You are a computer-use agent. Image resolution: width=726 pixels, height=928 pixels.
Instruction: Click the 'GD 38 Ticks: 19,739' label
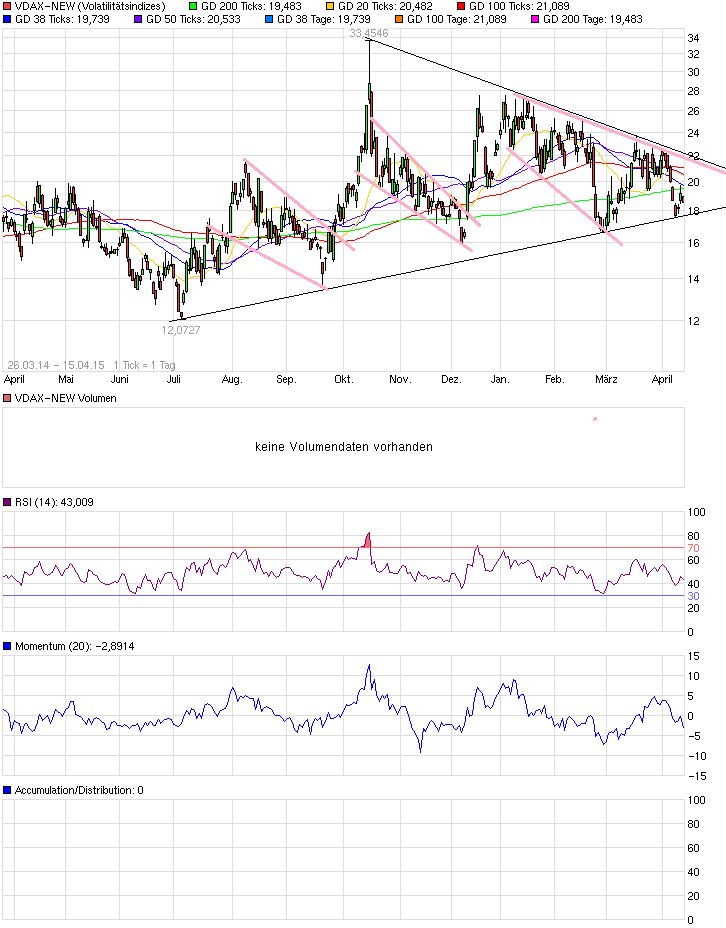click(62, 20)
